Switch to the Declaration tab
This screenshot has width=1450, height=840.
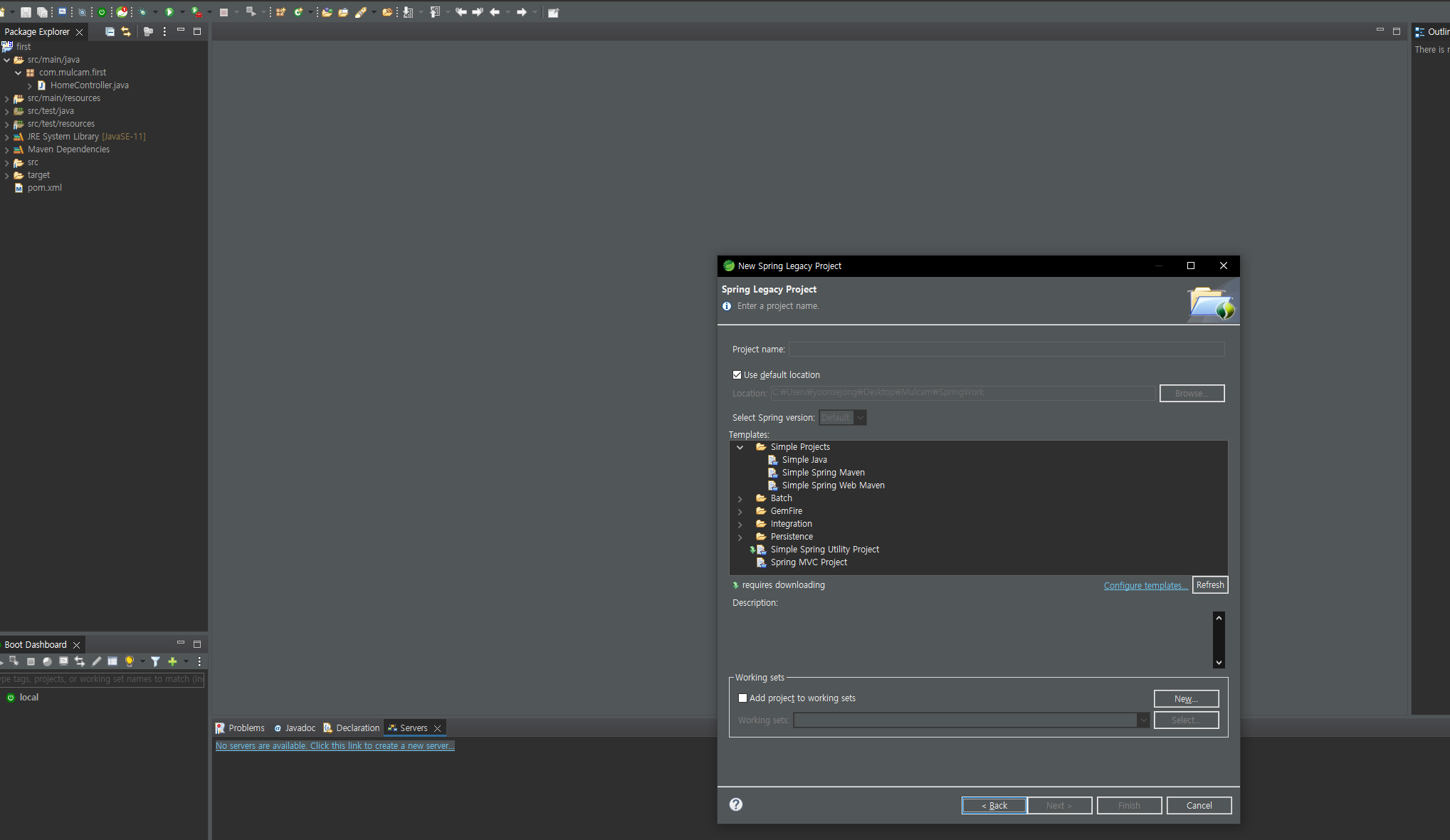coord(352,728)
